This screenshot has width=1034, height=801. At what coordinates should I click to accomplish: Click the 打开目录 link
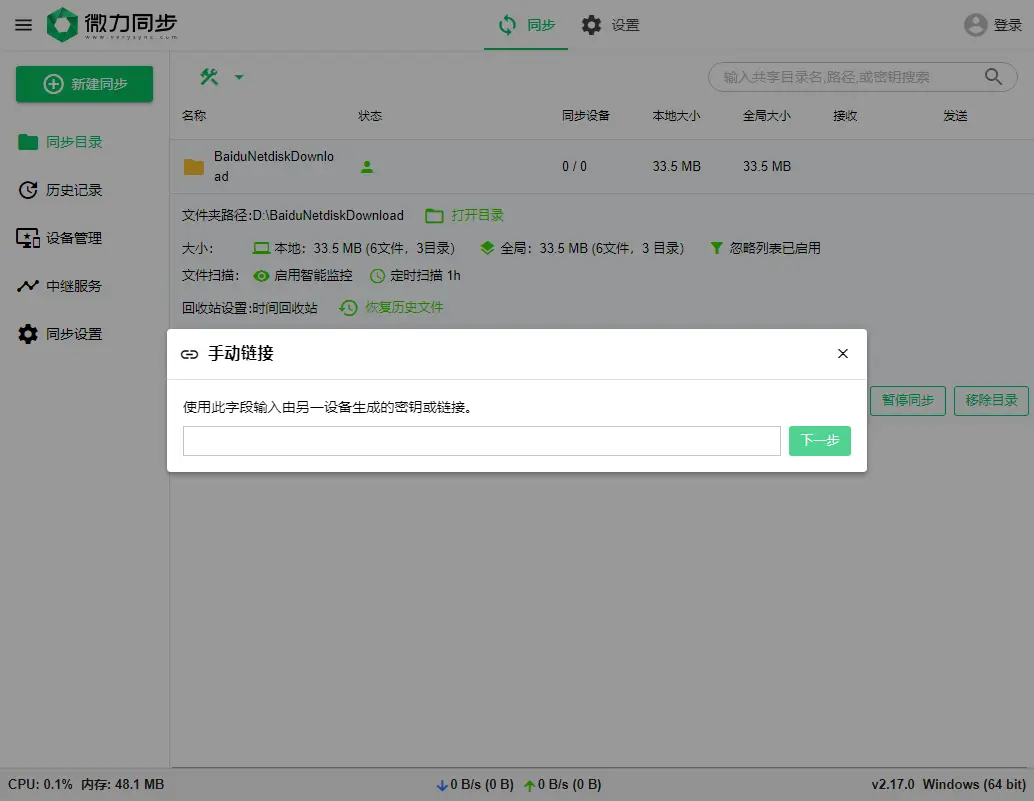[465, 215]
